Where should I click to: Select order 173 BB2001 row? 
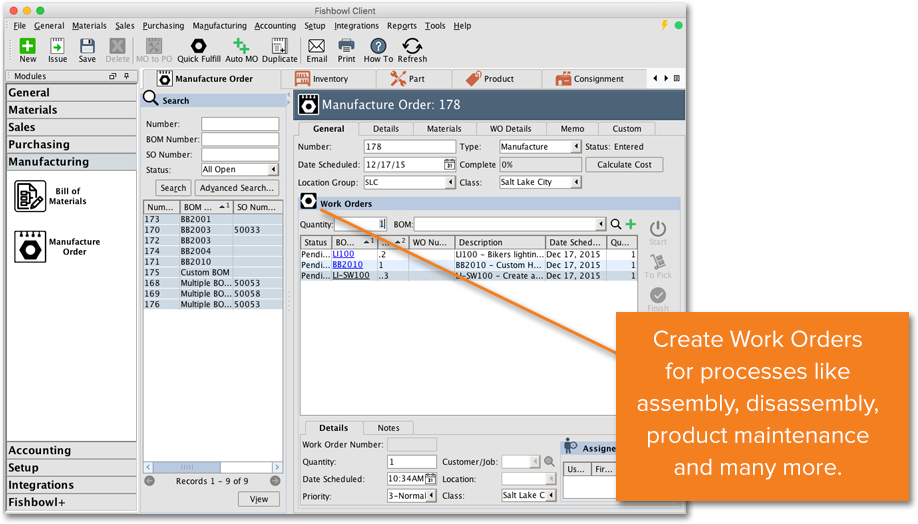(x=213, y=219)
